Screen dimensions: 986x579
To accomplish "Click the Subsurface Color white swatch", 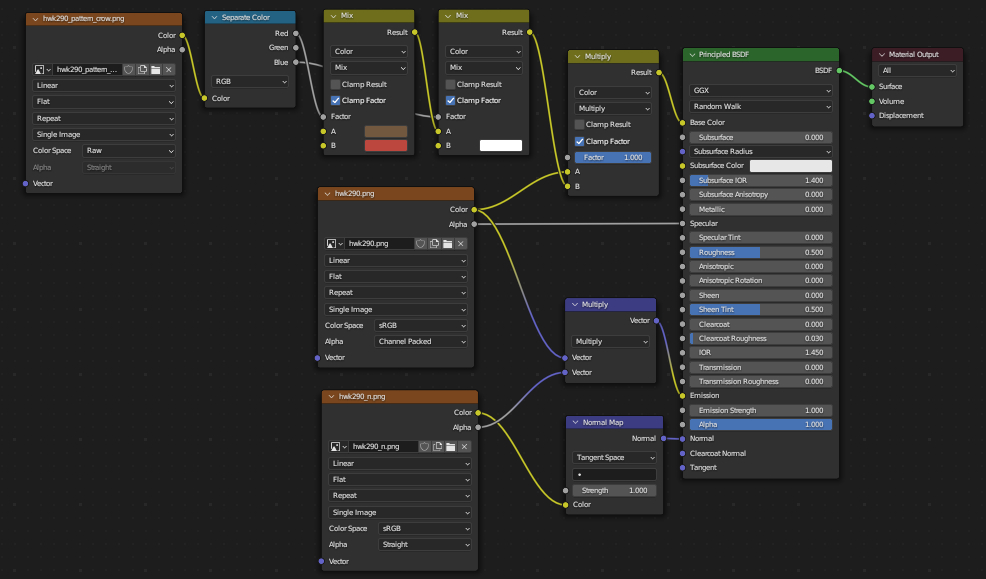I will (x=790, y=166).
